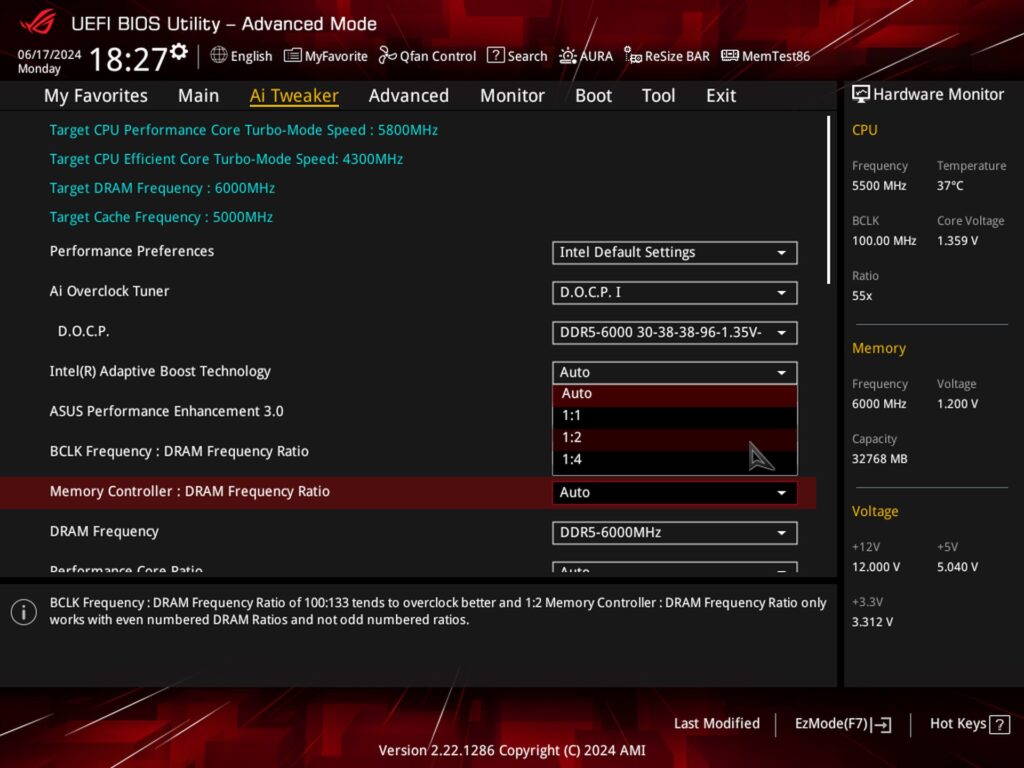Select DRAM Frequency label

pos(104,532)
